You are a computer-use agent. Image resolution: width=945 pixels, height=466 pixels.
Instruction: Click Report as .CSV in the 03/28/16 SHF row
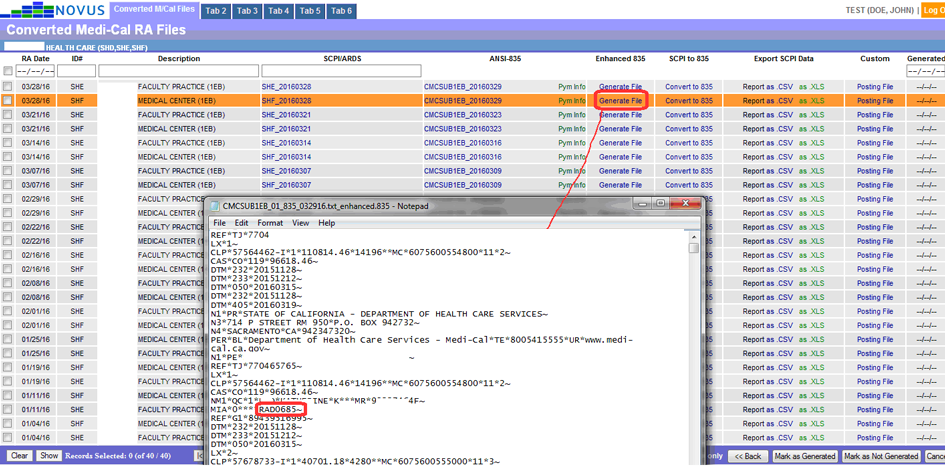click(767, 101)
